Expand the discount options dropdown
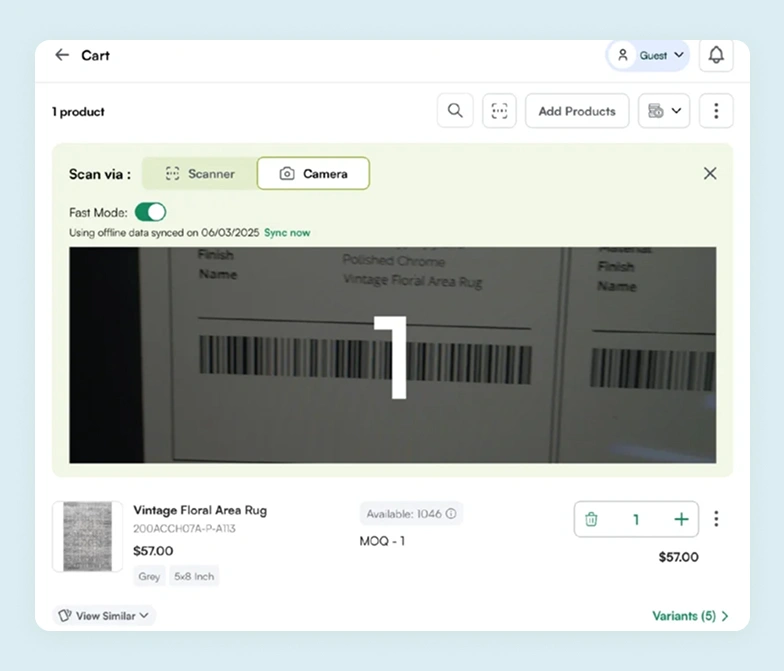This screenshot has height=671, width=784. pyautogui.click(x=664, y=110)
